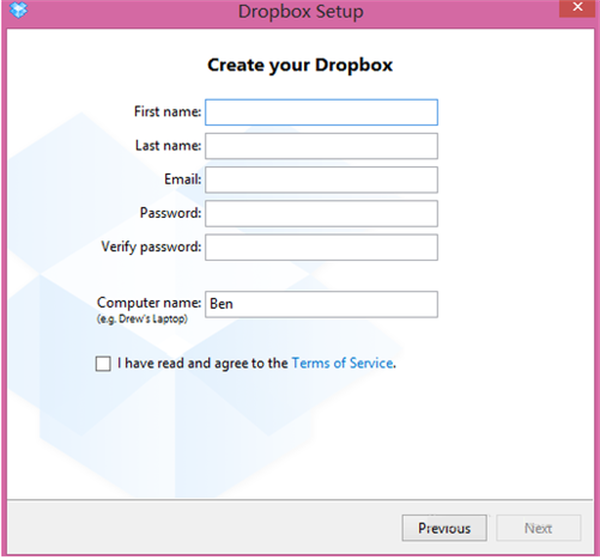Screen dimensions: 600x560
Task: Click the Password label
Action: pos(170,213)
